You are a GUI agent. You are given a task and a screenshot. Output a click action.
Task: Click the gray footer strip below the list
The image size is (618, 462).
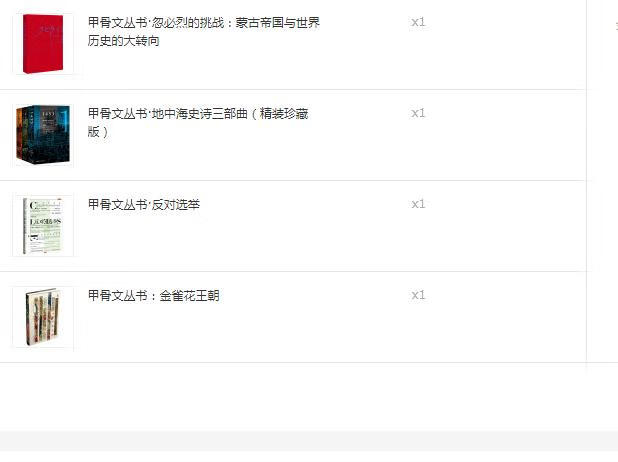pos(309,441)
